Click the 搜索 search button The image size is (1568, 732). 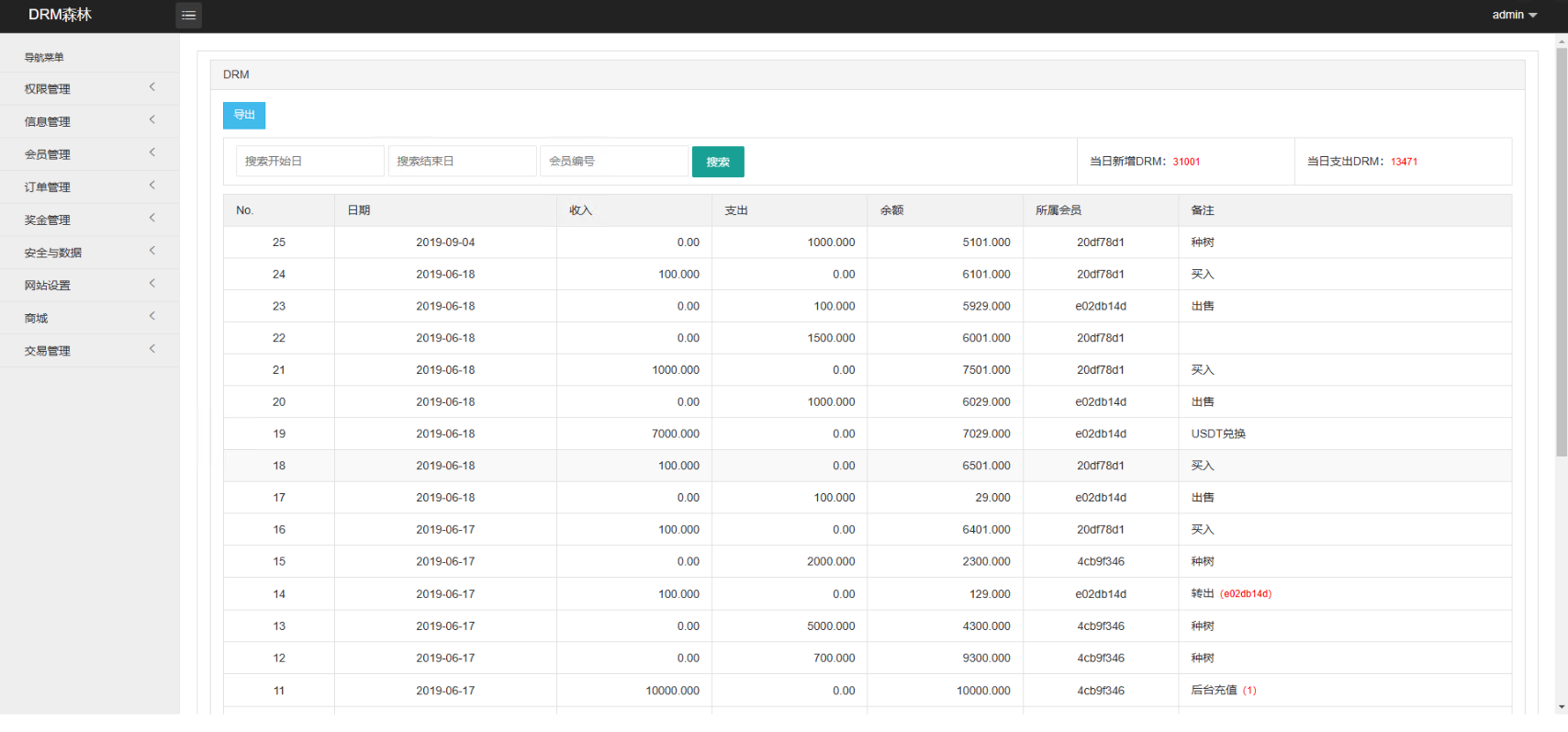tap(718, 162)
